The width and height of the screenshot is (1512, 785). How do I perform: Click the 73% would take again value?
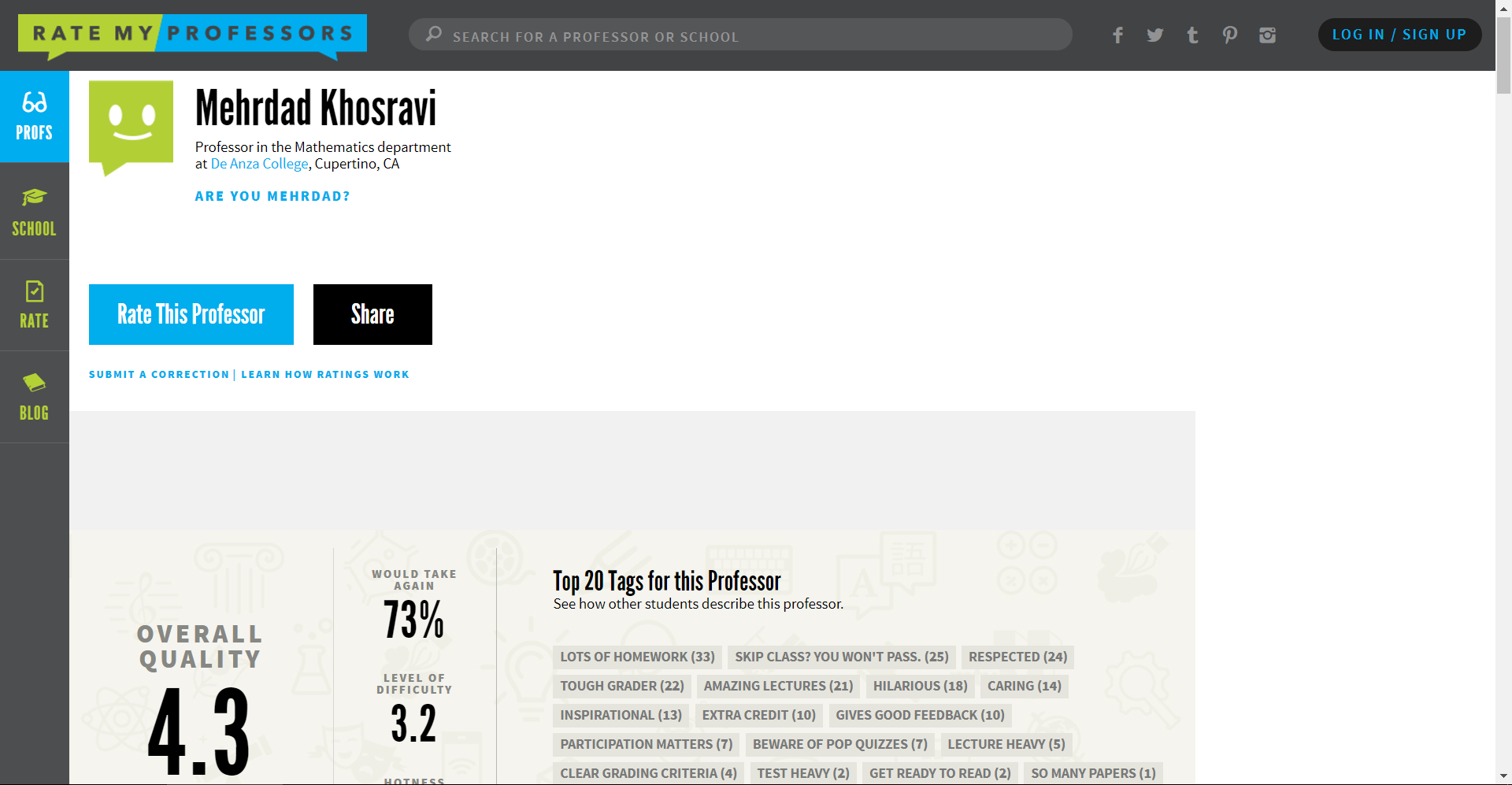pyautogui.click(x=413, y=620)
